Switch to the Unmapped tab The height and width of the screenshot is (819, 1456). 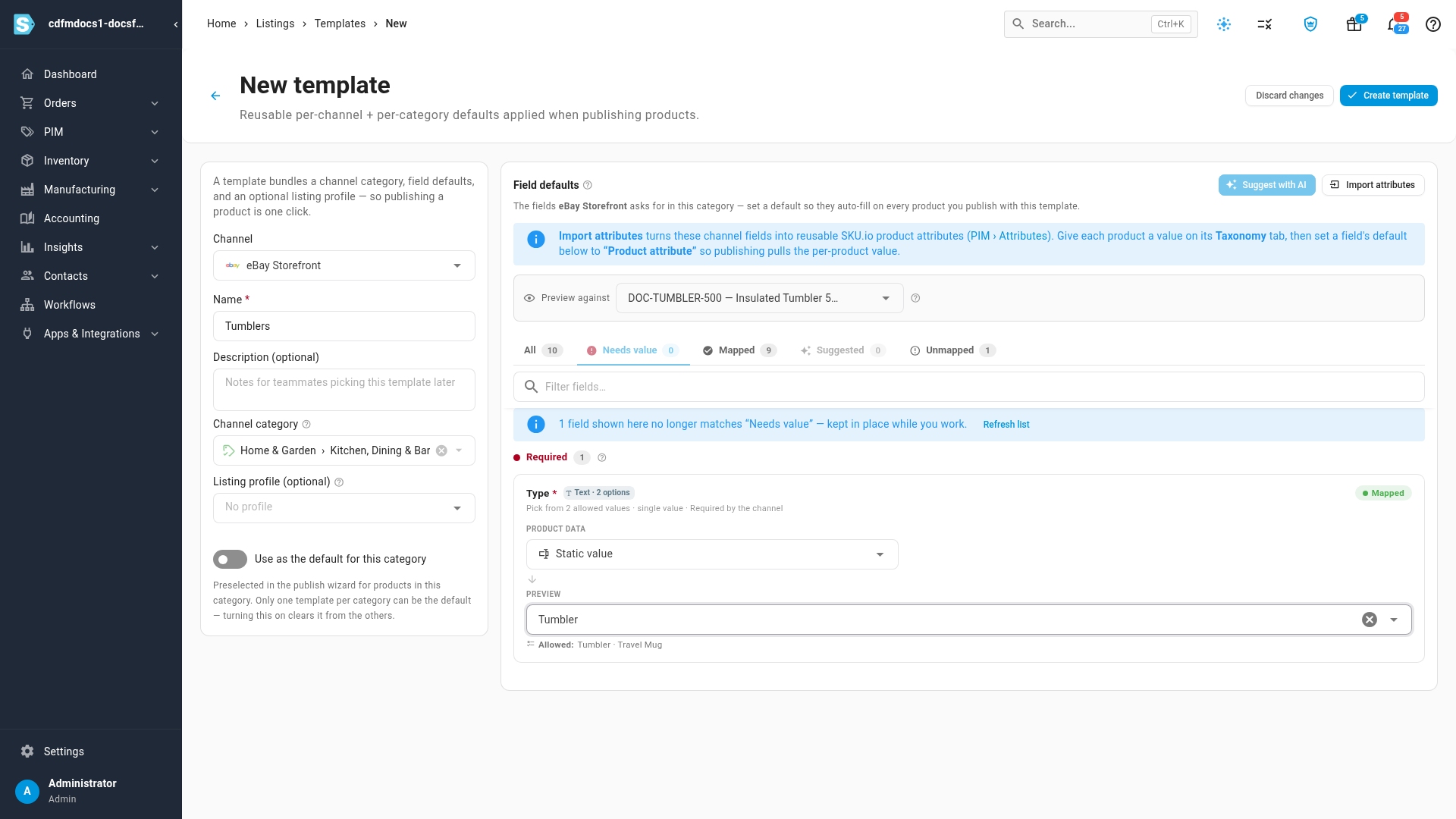[x=953, y=350]
